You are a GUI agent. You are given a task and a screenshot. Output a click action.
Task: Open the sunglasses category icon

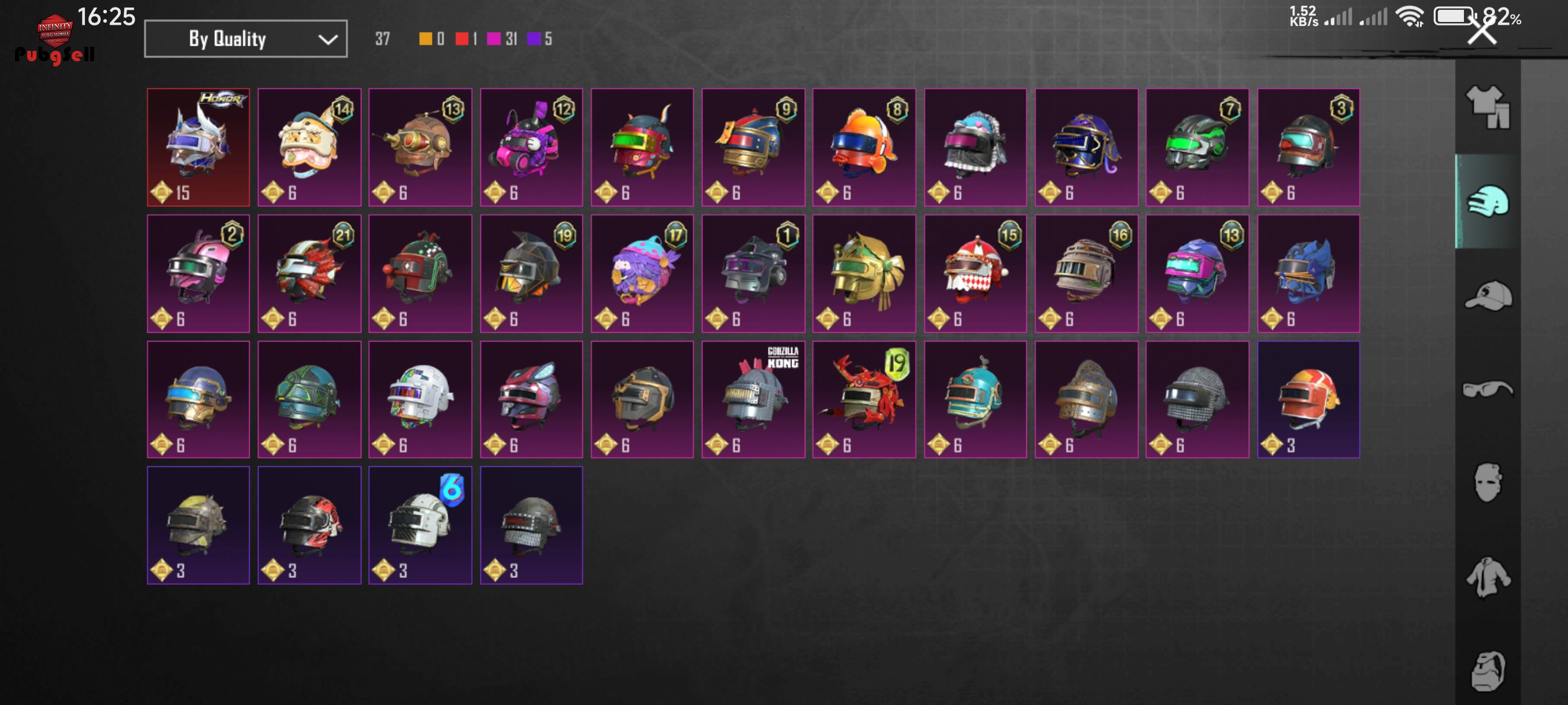pos(1487,389)
